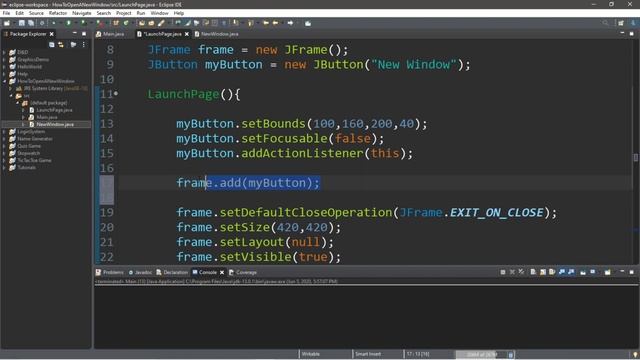640x360 pixels.
Task: Expand the JRE System Library node
Action: point(11,88)
